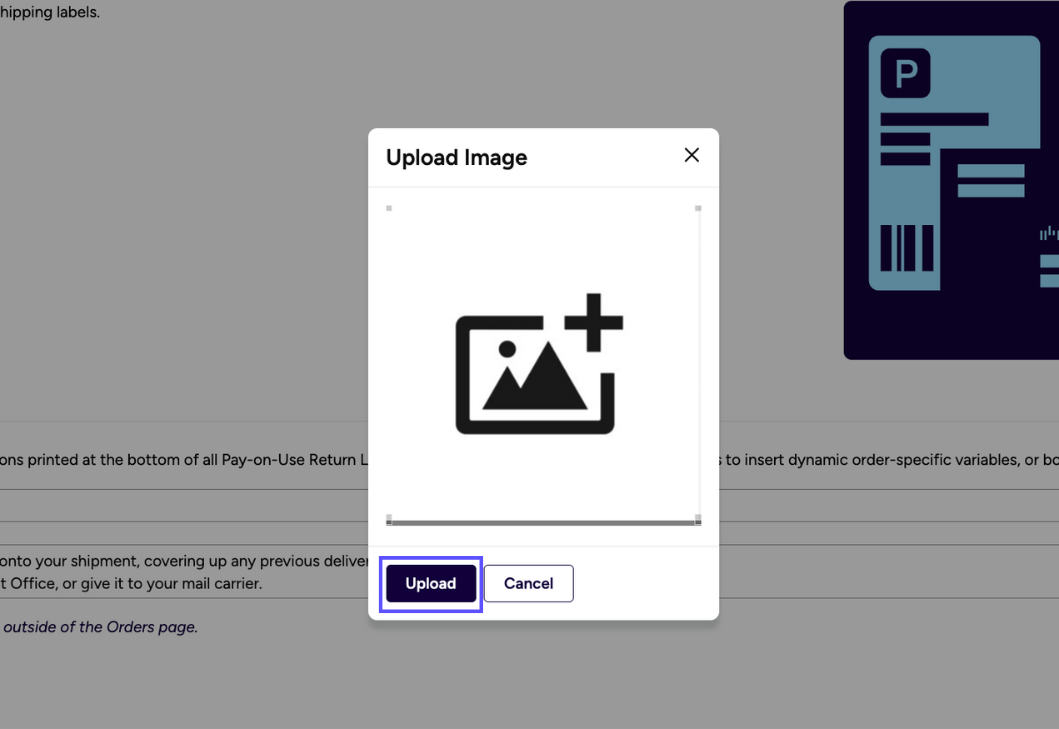Viewport: 1059px width, 729px height.
Task: Select the Upload Image dialog title
Action: point(456,157)
